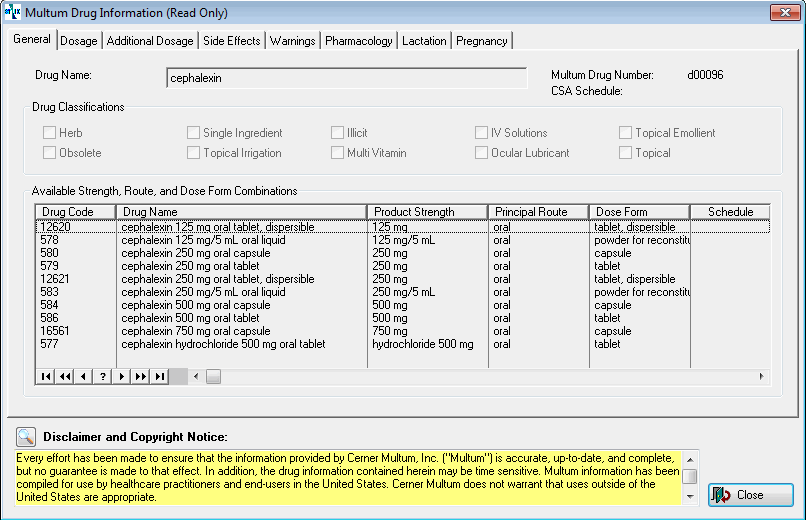Toggle the Herb checkbox
Viewport: 806px width, 520px height.
(49, 133)
